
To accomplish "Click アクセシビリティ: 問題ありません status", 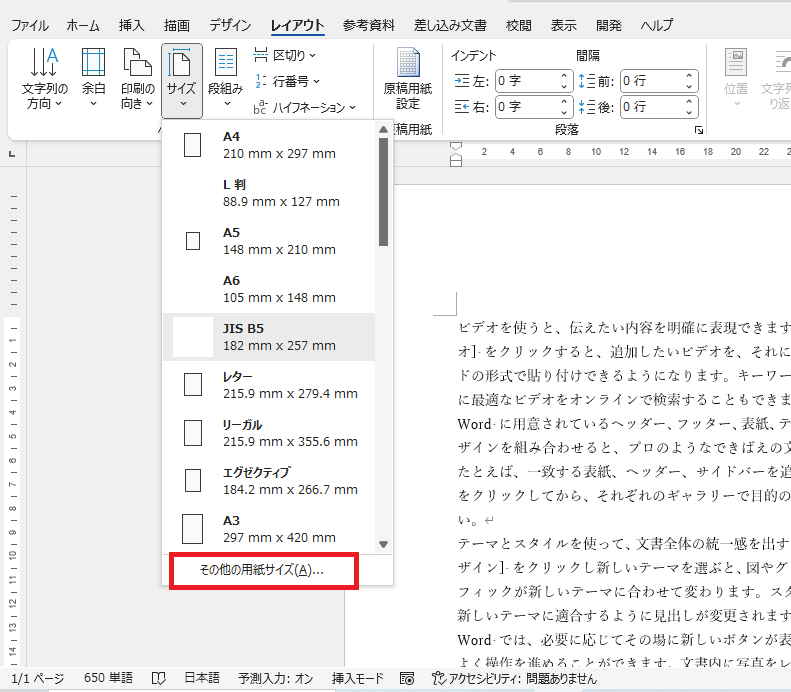I will 515,678.
